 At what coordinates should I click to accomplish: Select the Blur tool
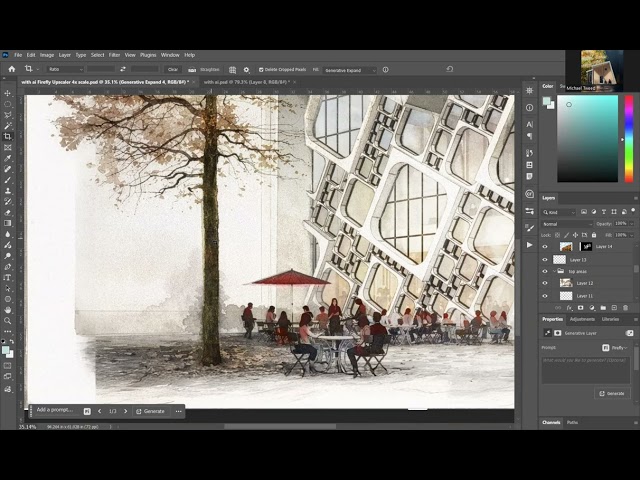click(x=7, y=234)
